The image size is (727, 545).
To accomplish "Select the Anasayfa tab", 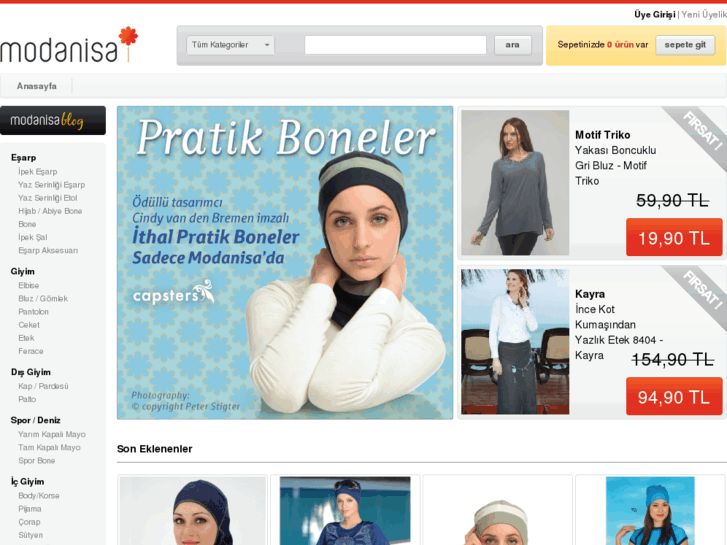I will coord(37,86).
